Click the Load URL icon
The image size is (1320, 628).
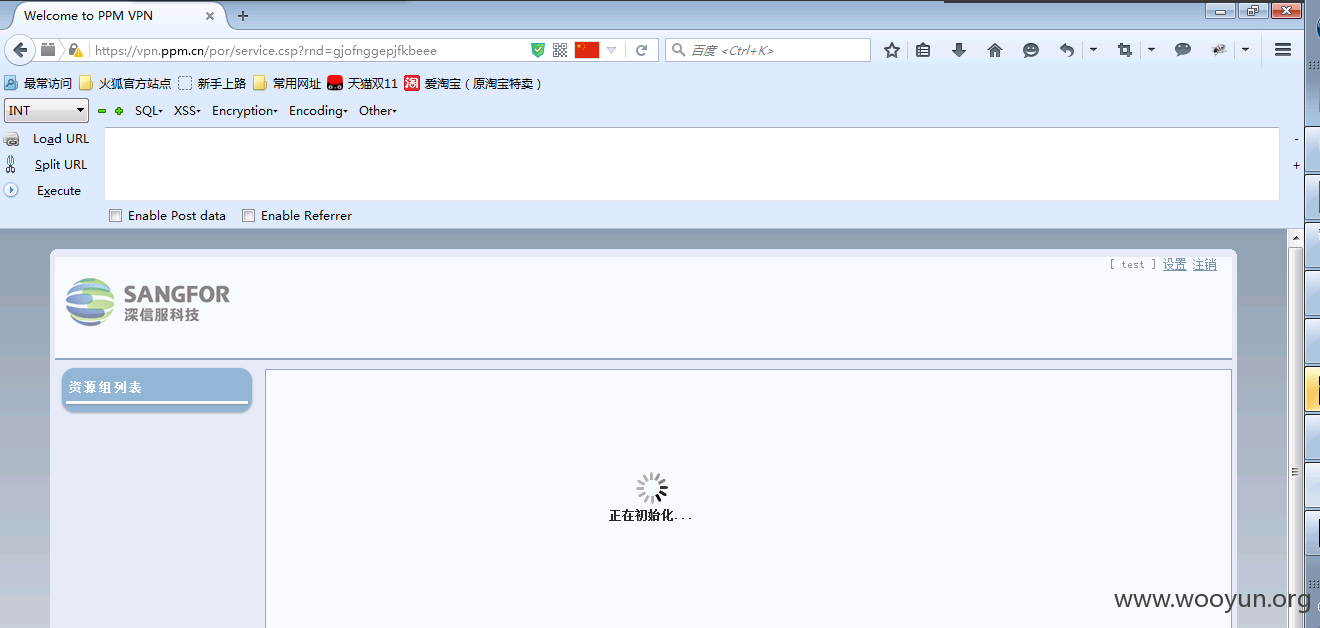point(12,140)
